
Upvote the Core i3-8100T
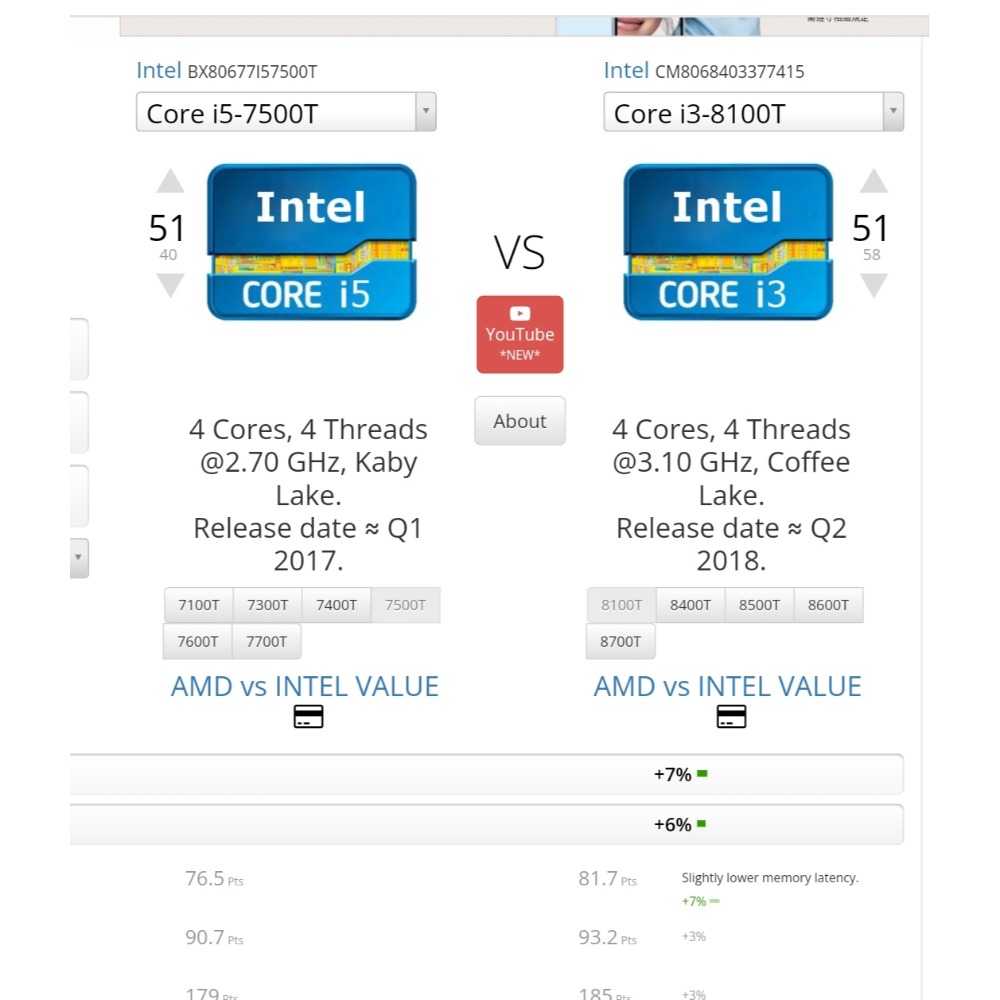point(873,182)
